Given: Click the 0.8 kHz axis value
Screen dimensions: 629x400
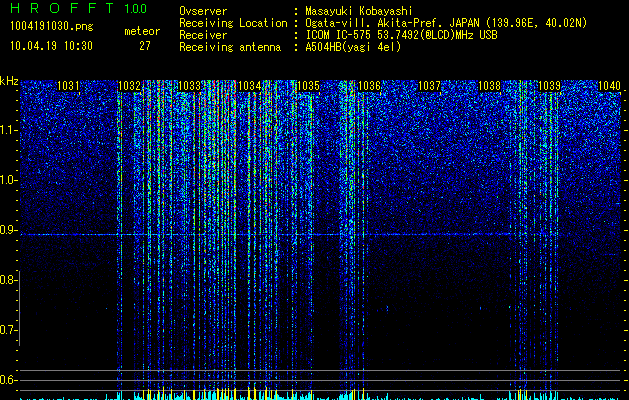Looking at the screenshot, I should (8, 280).
